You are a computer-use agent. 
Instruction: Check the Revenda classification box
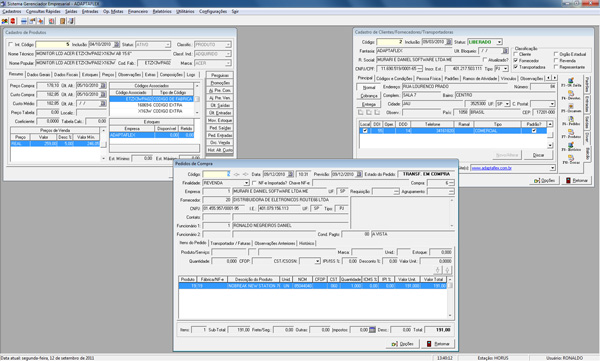coord(556,60)
